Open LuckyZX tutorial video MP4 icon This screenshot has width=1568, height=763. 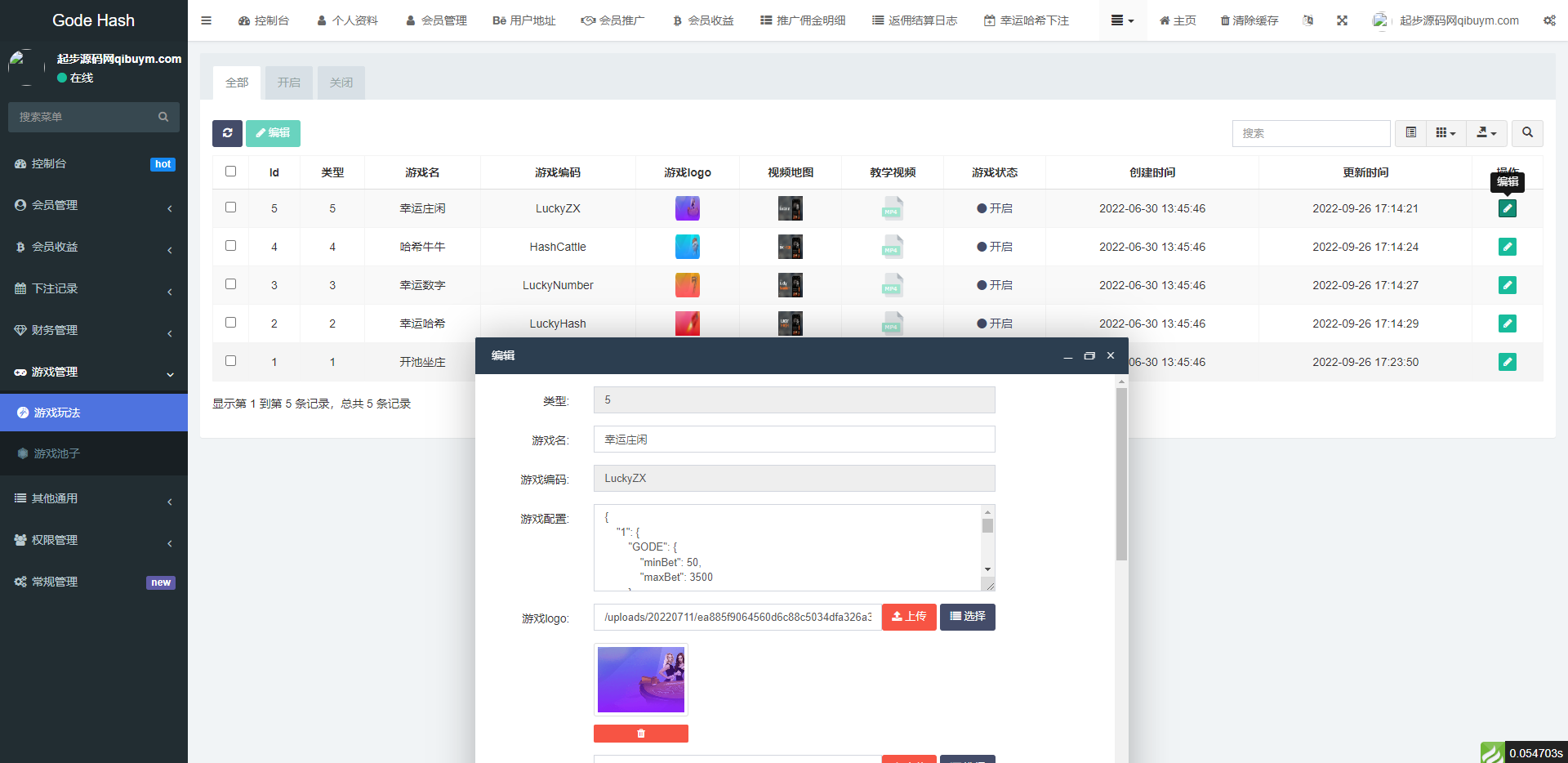point(892,208)
